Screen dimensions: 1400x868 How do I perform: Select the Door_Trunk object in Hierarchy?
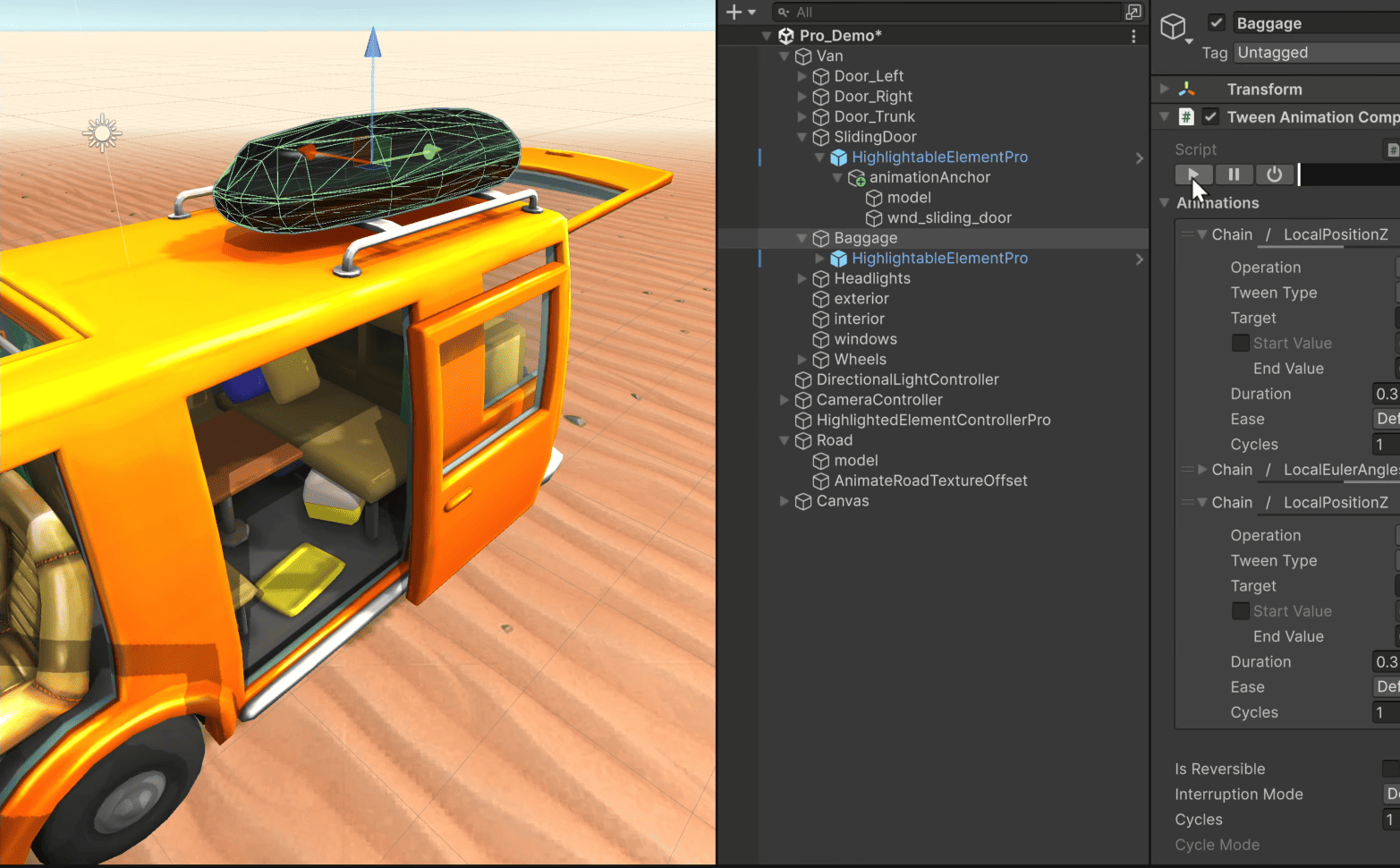[874, 117]
